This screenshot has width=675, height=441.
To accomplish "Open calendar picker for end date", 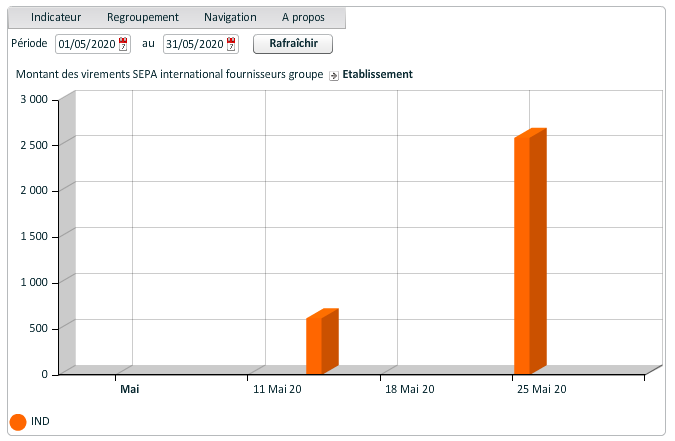I will (231, 44).
